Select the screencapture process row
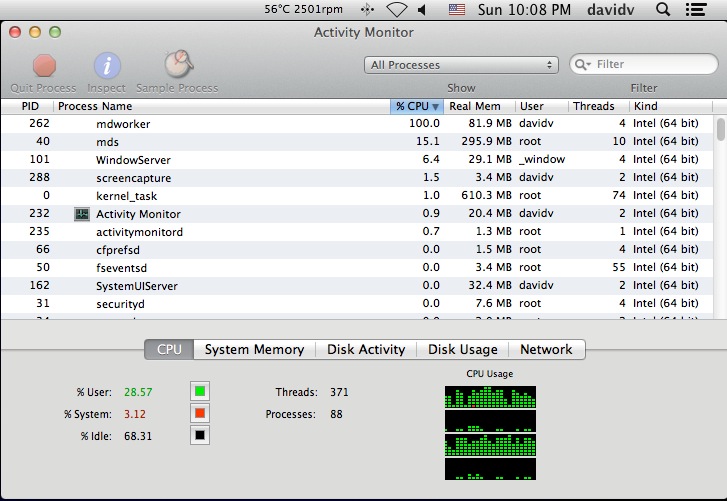The width and height of the screenshot is (727, 501). coord(357,178)
